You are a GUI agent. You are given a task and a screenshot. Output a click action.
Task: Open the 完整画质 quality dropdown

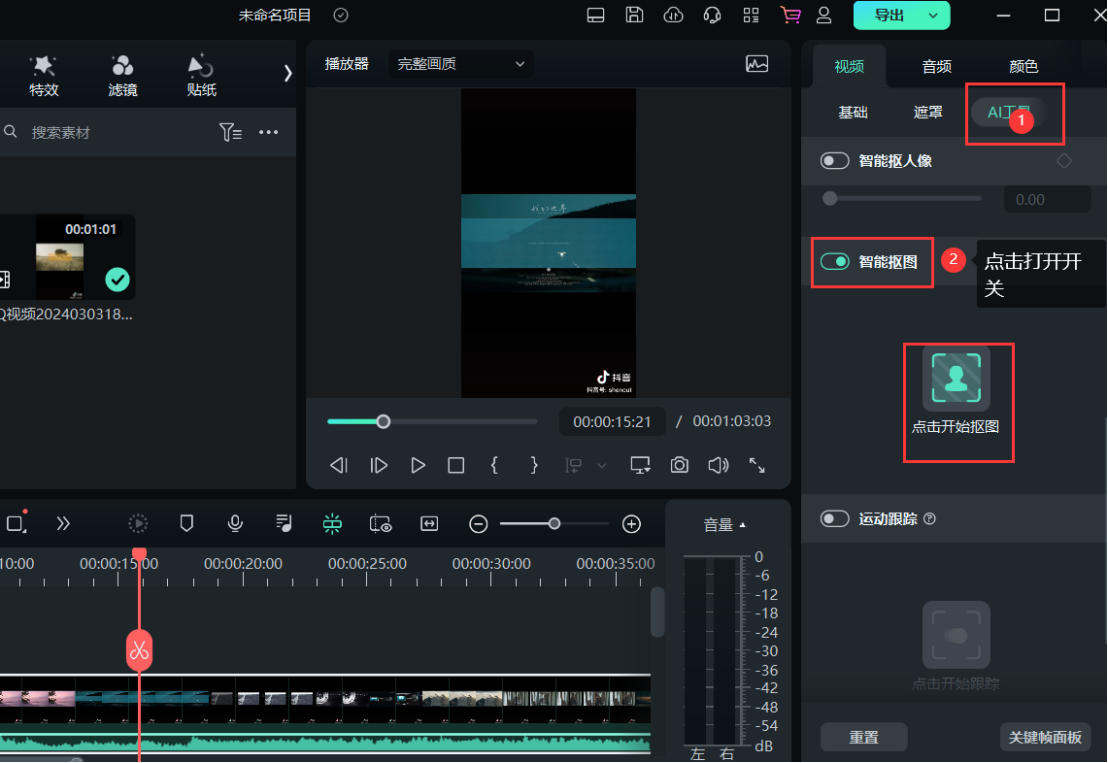[460, 64]
